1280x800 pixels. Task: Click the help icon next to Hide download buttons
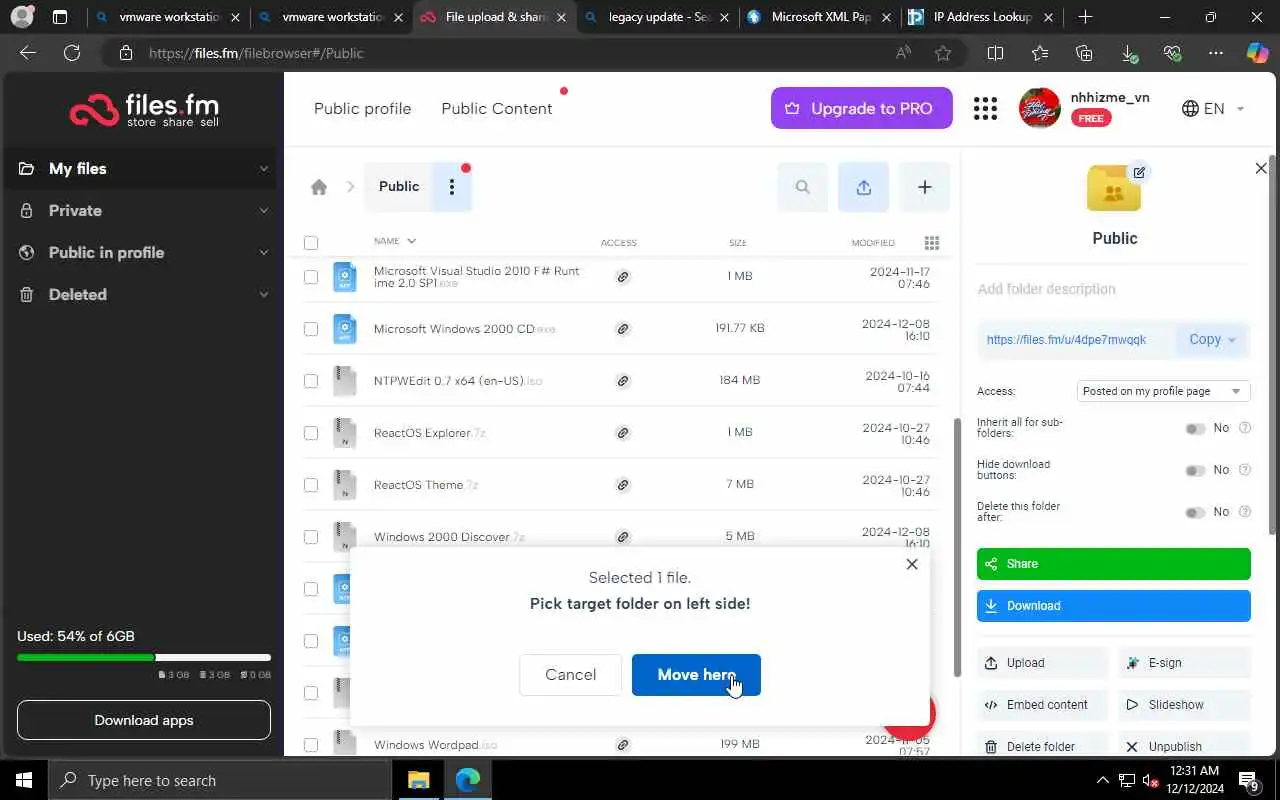point(1245,470)
